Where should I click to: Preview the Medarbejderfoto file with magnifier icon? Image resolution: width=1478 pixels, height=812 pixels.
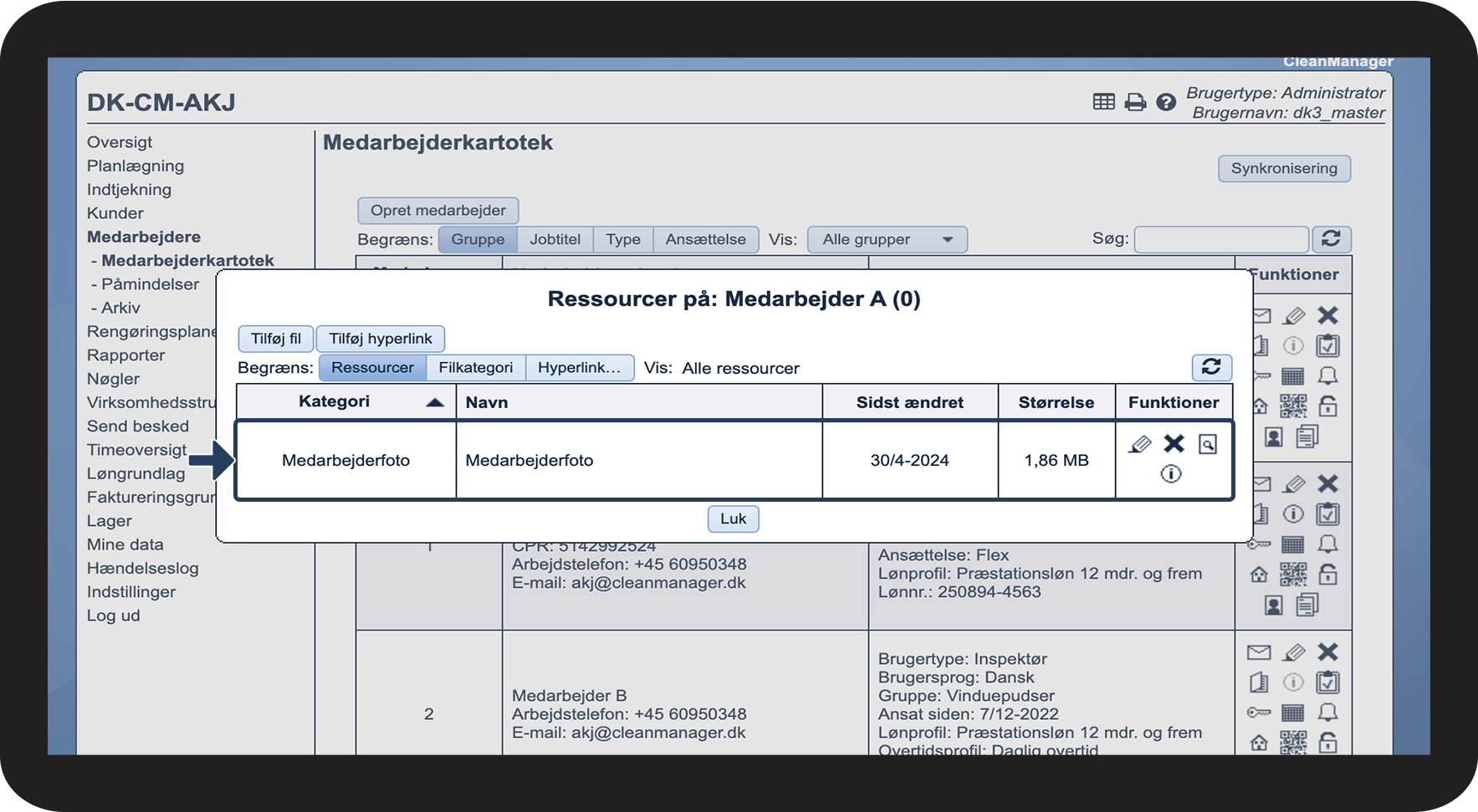coord(1207,444)
